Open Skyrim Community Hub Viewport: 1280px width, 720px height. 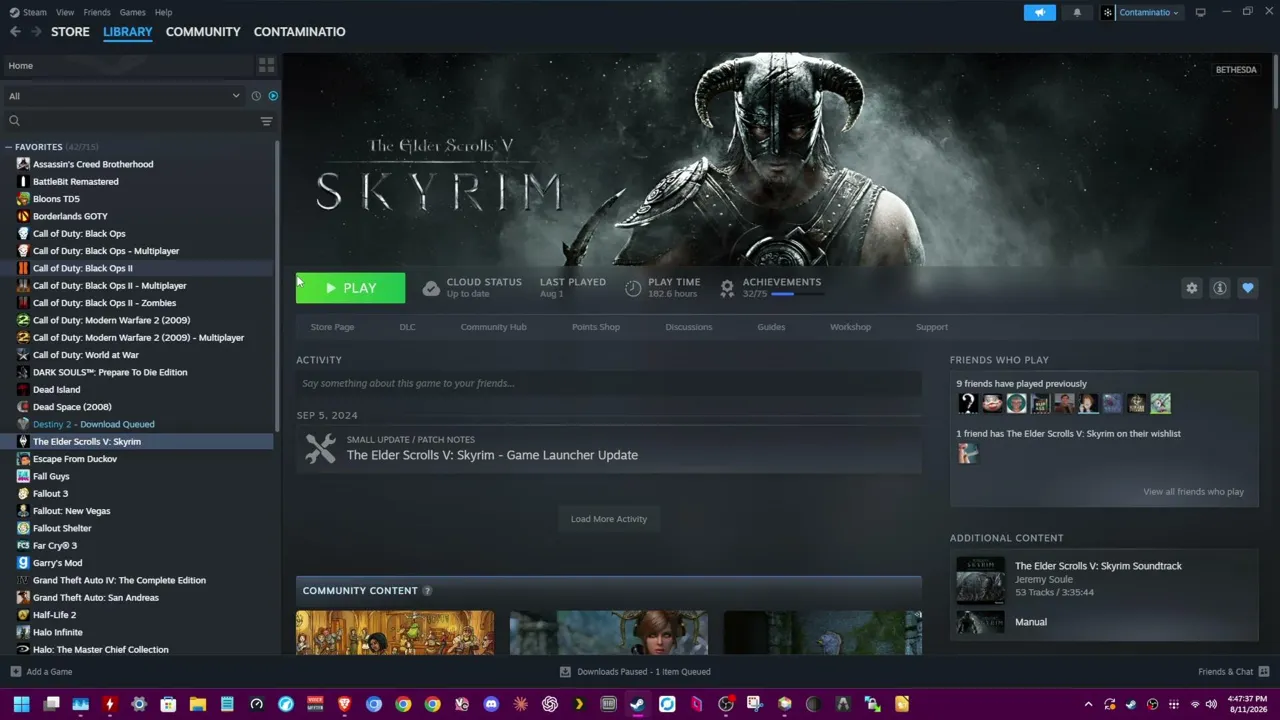pyautogui.click(x=493, y=327)
